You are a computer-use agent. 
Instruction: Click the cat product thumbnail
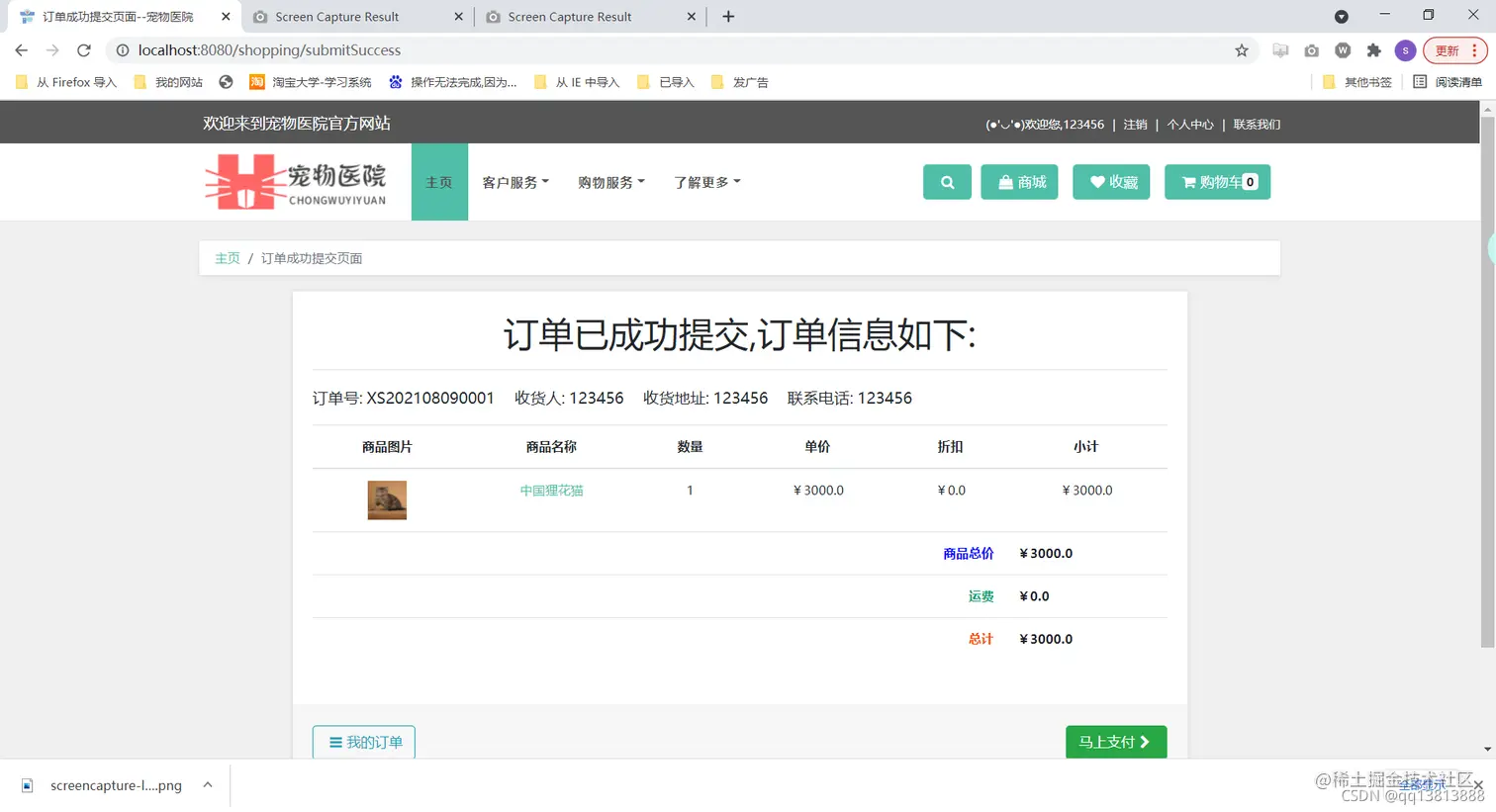pos(386,499)
